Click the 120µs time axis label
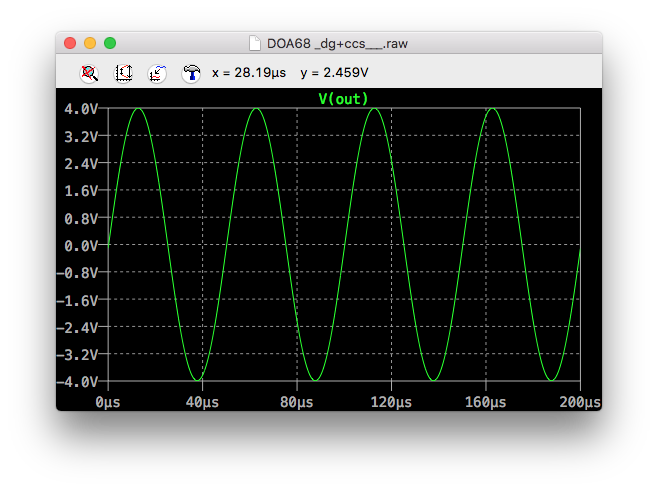Viewport: 658px width, 491px height. [x=391, y=402]
